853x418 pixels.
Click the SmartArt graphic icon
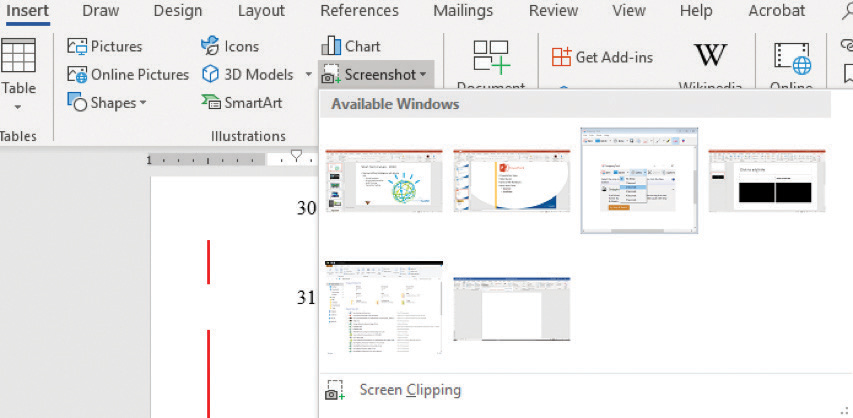(210, 102)
